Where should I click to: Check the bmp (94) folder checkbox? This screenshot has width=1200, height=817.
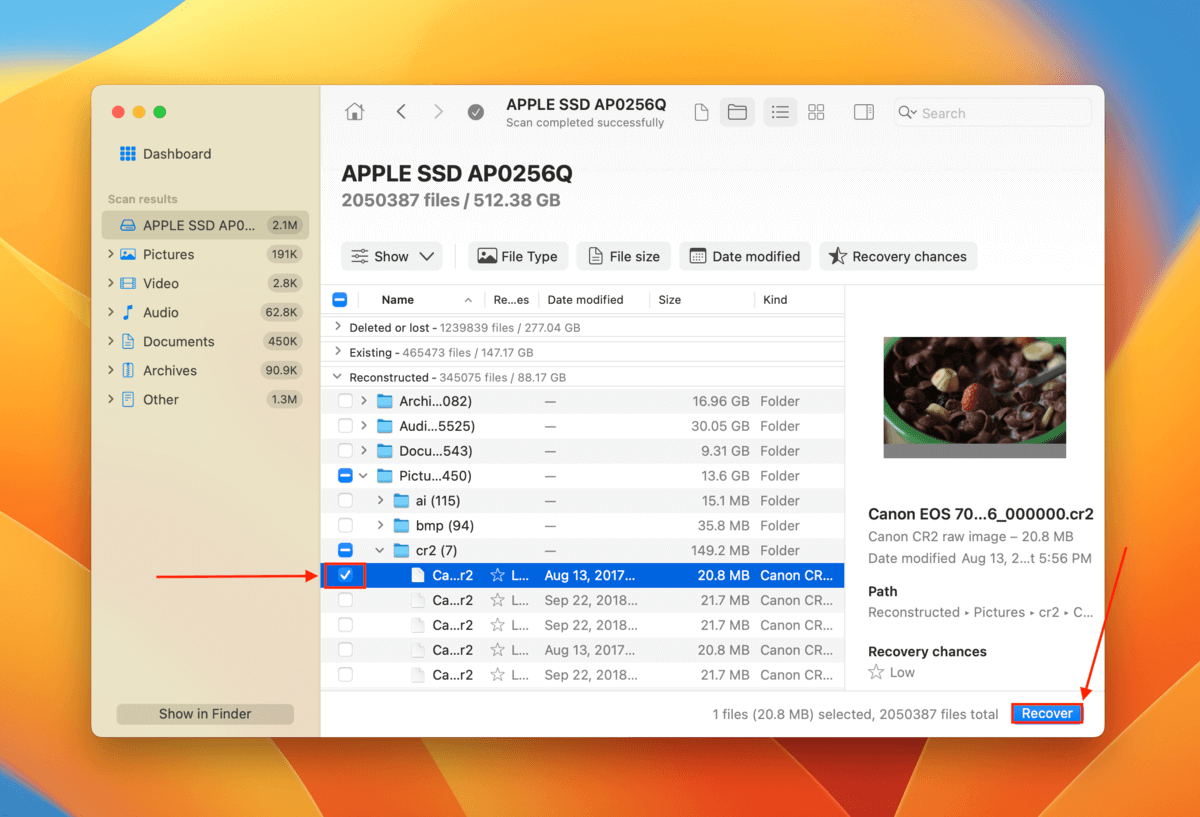[345, 525]
